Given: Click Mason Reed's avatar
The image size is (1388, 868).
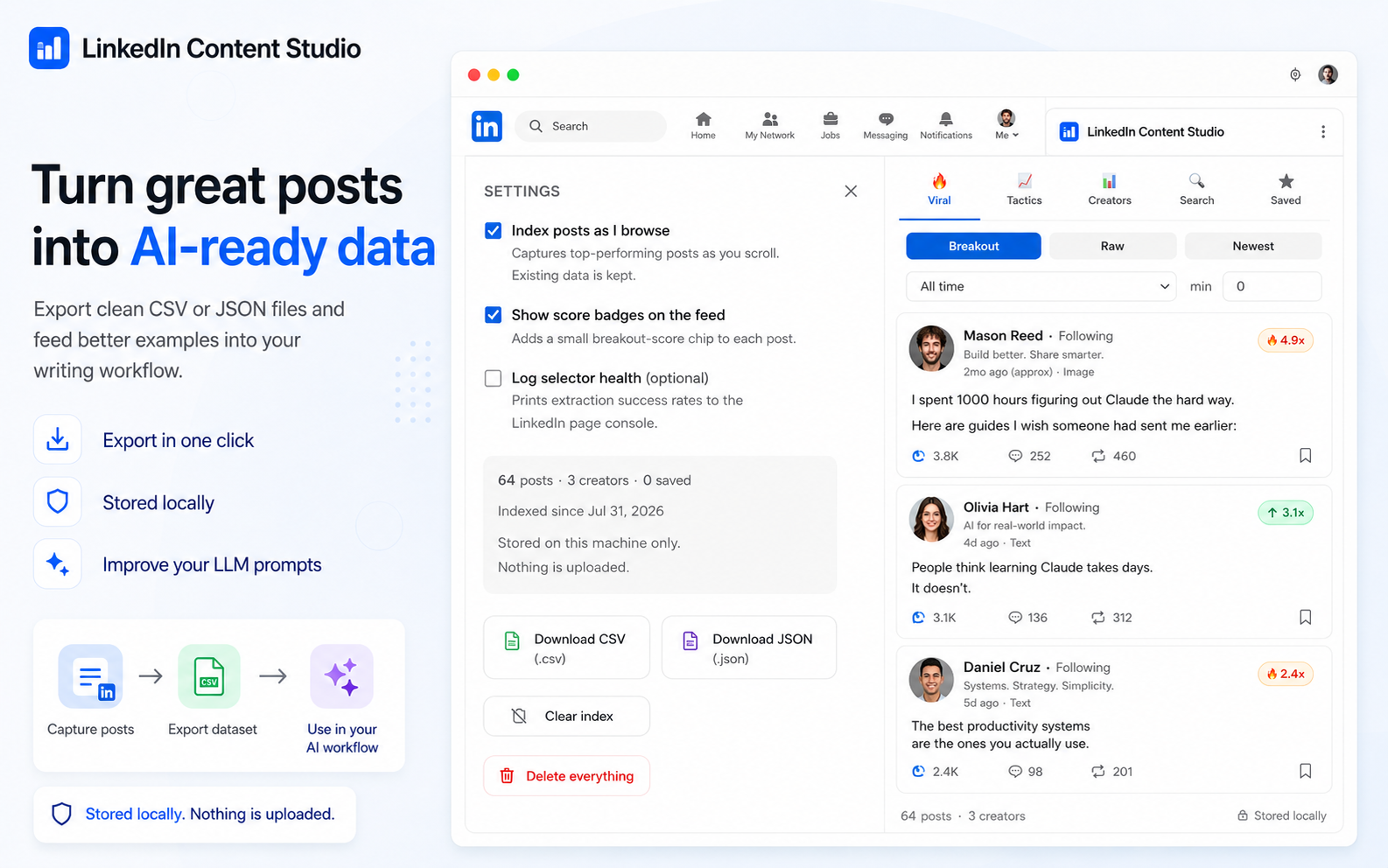Looking at the screenshot, I should tap(931, 348).
